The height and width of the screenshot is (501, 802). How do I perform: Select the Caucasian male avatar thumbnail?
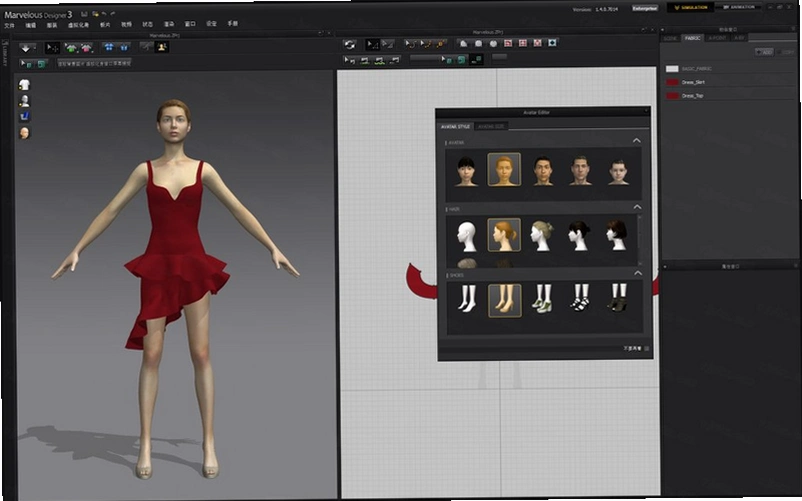point(581,171)
